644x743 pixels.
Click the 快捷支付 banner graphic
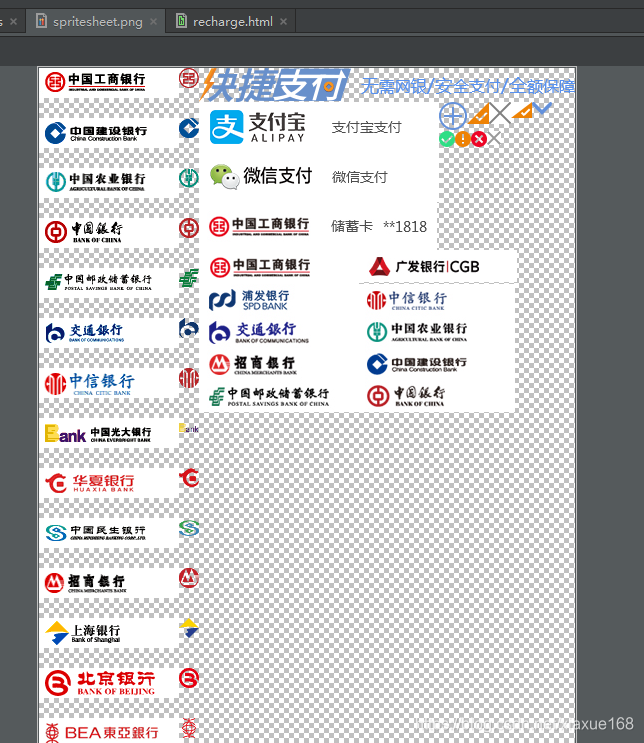tap(275, 85)
